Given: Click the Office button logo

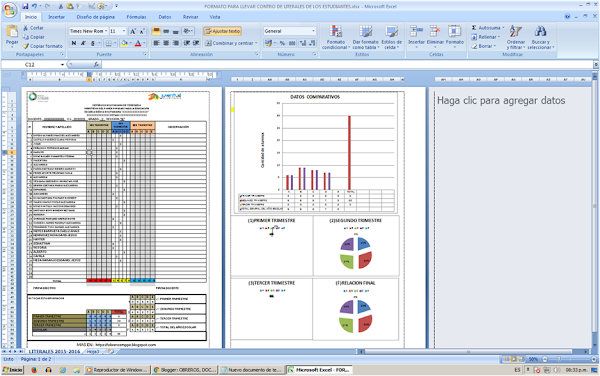Looking at the screenshot, I should pos(10,10).
